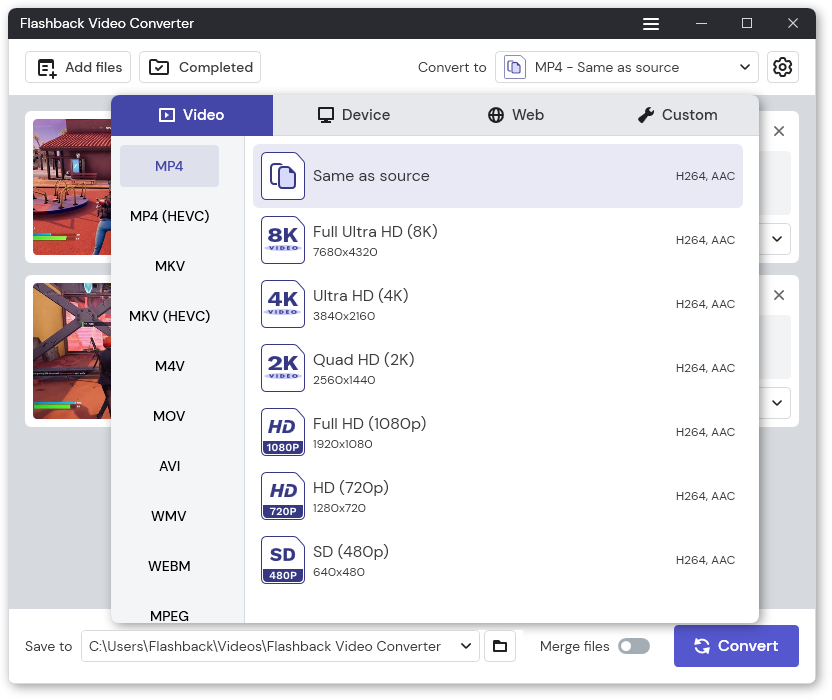Click the Add files button label
This screenshot has height=700, width=832.
[x=93, y=67]
